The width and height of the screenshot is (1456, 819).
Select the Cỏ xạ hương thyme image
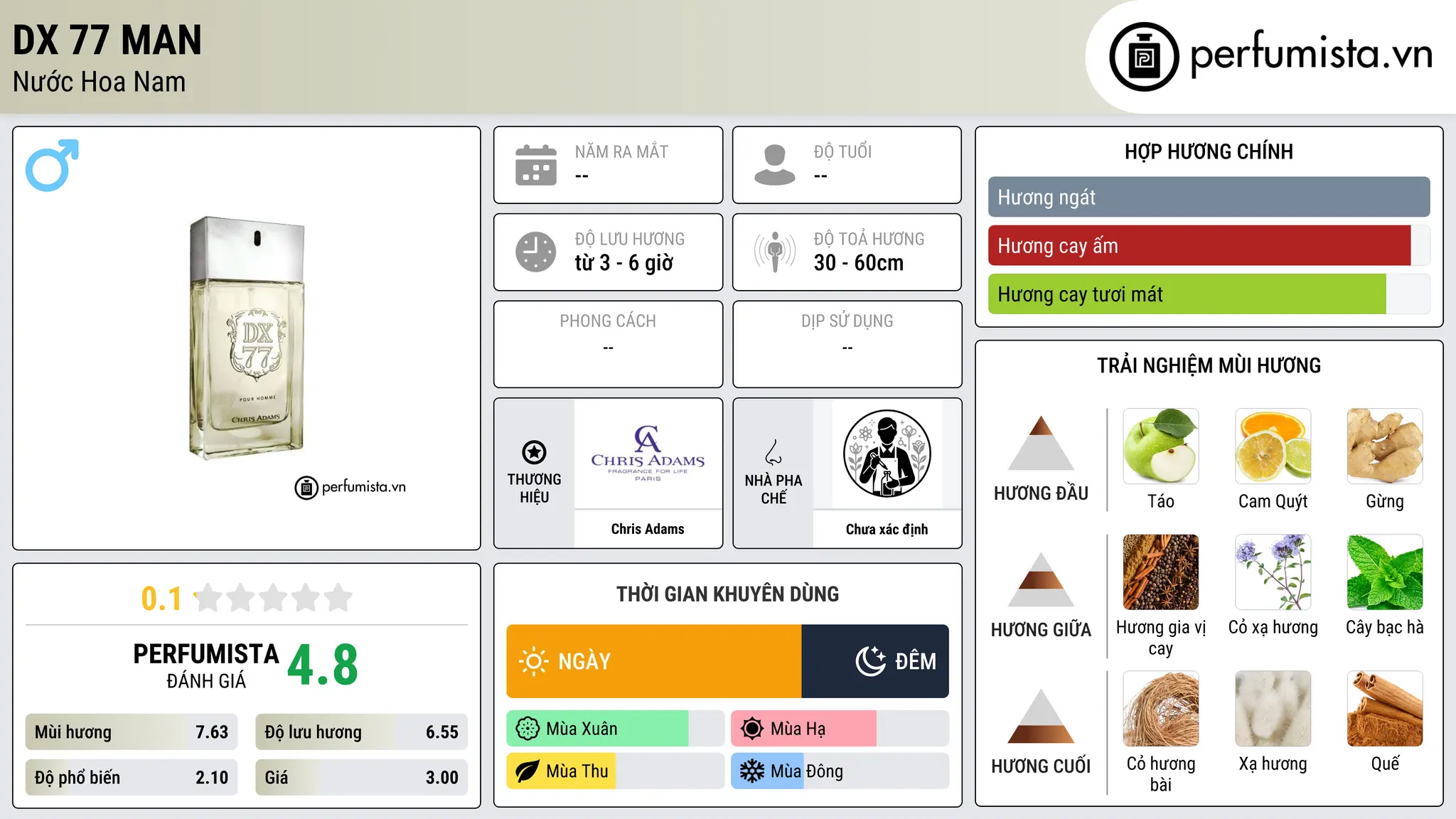1273,572
